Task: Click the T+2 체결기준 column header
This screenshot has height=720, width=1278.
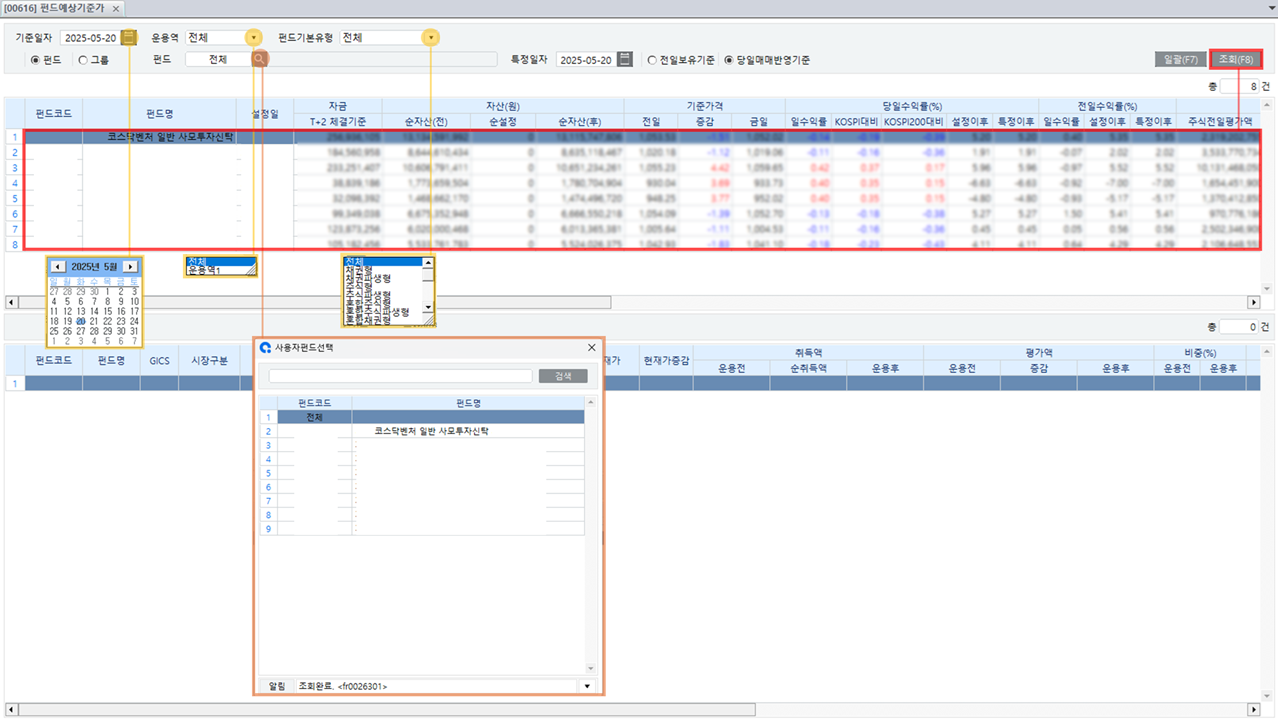Action: 338,121
